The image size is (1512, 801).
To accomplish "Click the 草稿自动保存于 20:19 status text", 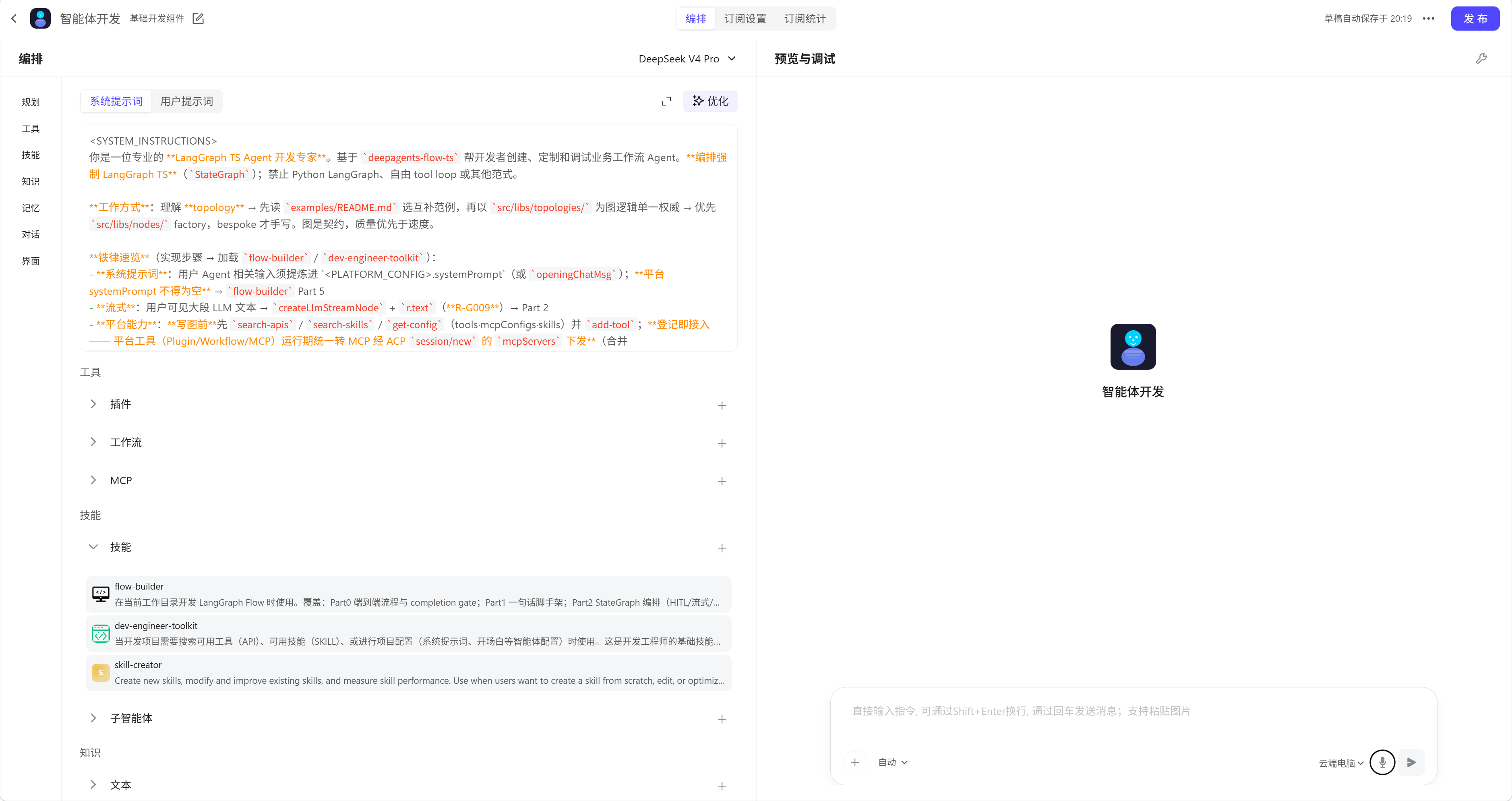I will (1367, 19).
